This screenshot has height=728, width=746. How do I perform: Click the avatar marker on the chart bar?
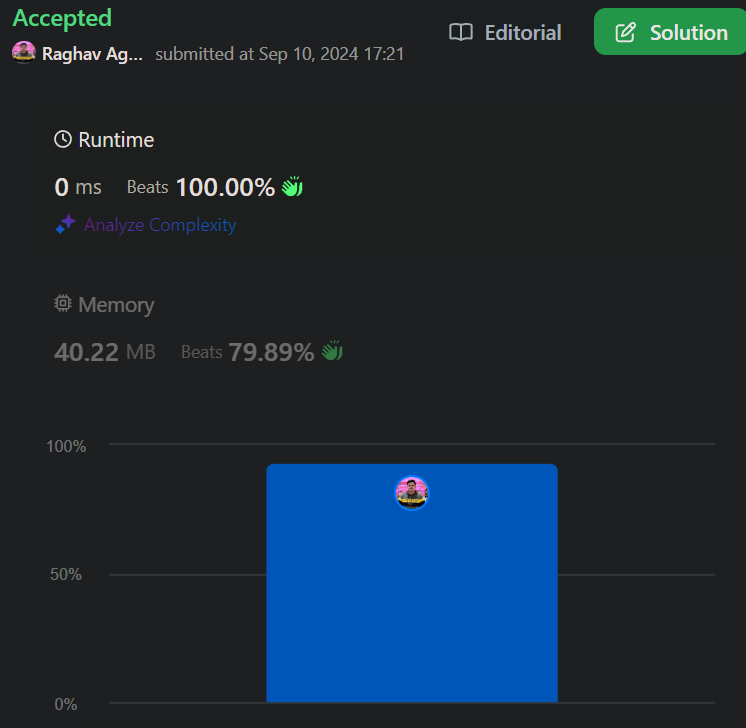point(412,493)
